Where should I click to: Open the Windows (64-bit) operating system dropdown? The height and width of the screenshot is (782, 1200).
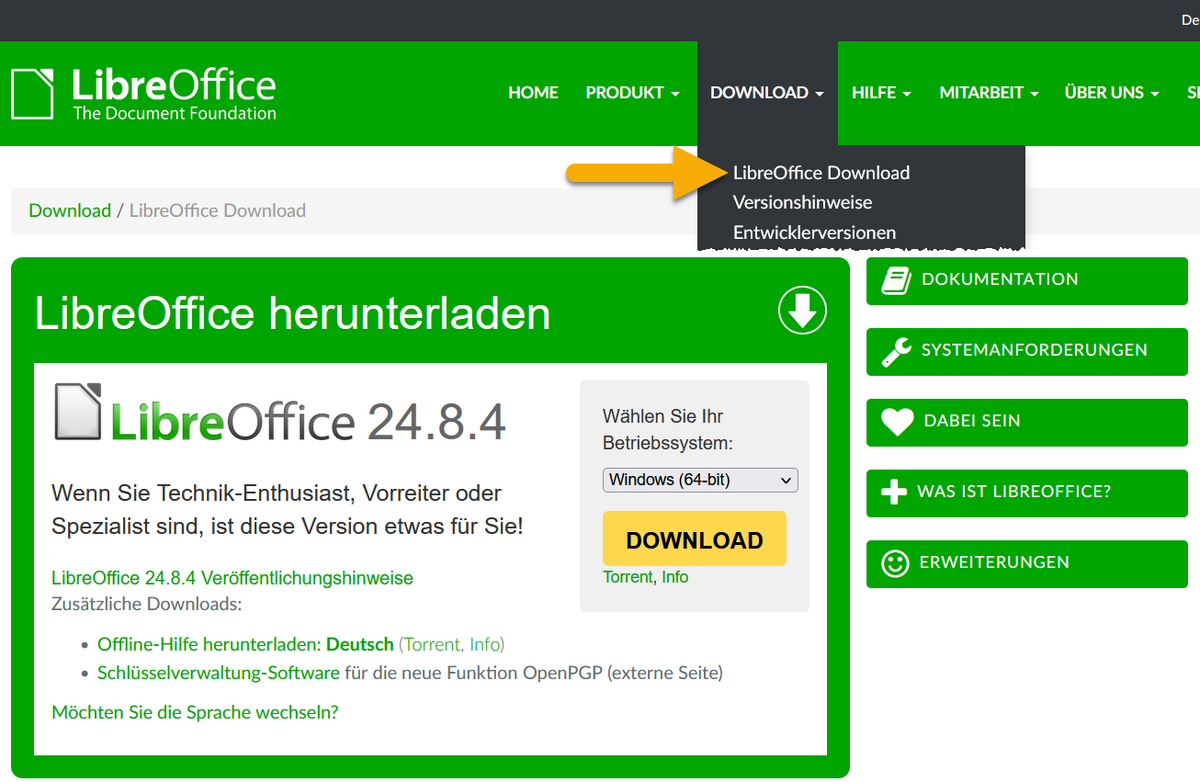click(x=699, y=480)
